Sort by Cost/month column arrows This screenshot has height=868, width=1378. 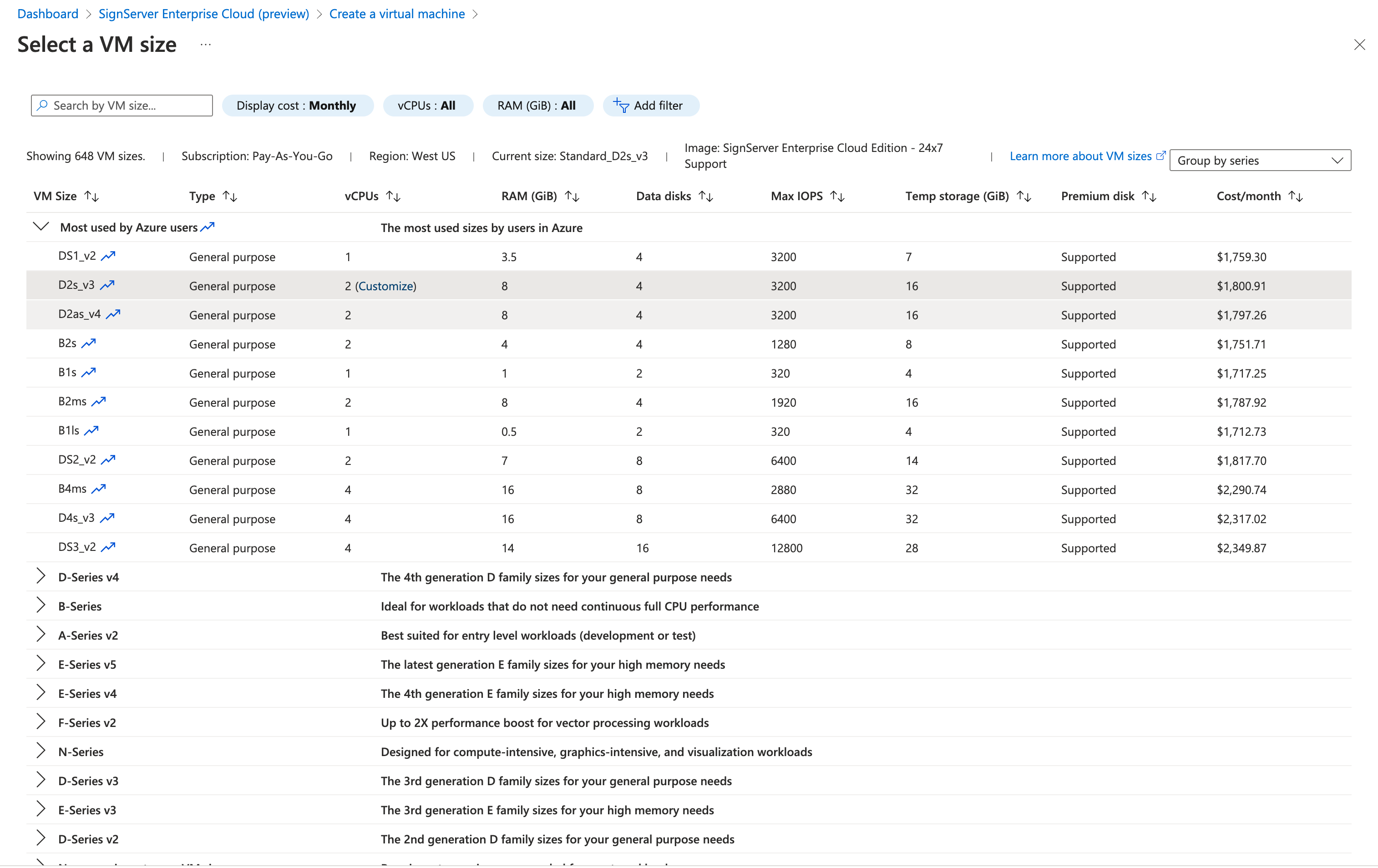(x=1296, y=196)
